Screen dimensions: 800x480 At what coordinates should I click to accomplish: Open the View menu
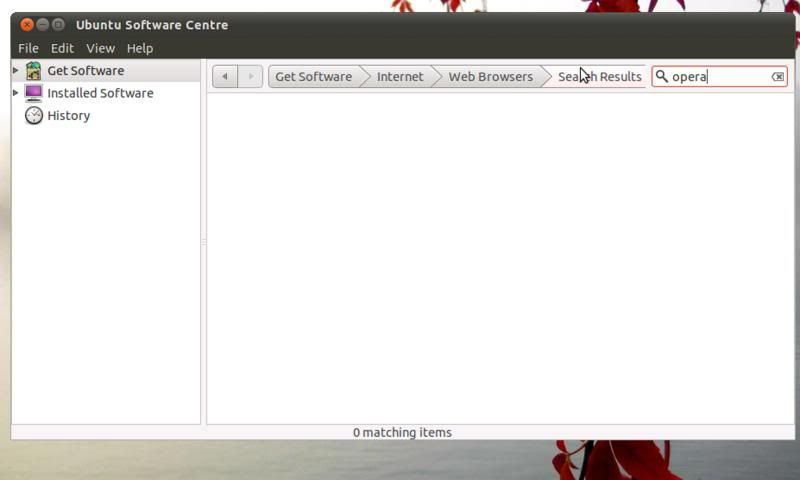click(100, 48)
